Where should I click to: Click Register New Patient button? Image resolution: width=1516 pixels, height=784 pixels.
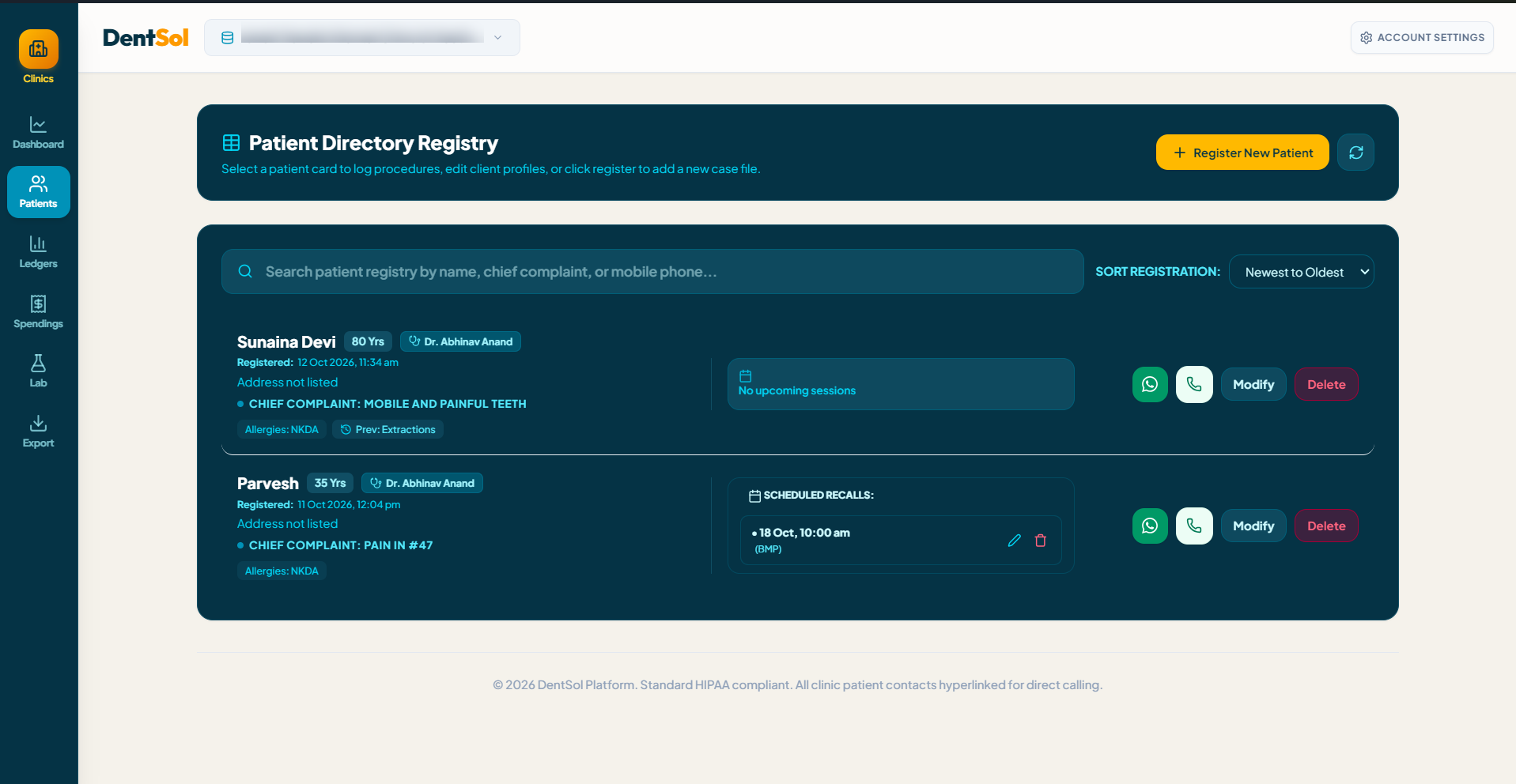click(1242, 153)
